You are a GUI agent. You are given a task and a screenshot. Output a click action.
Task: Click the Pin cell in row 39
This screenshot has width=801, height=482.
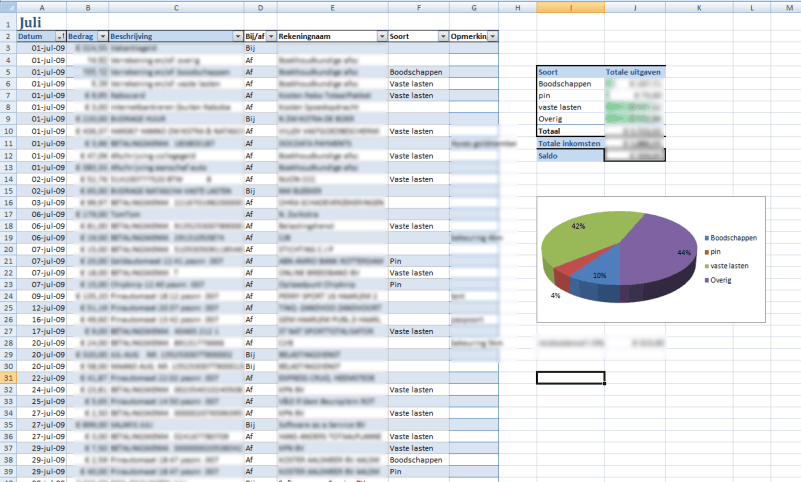(x=419, y=471)
